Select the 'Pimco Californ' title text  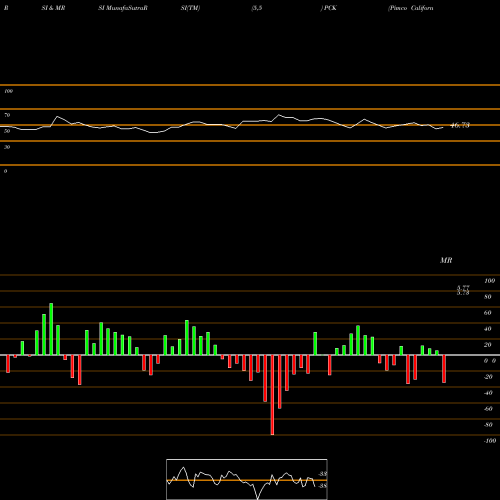pos(411,8)
